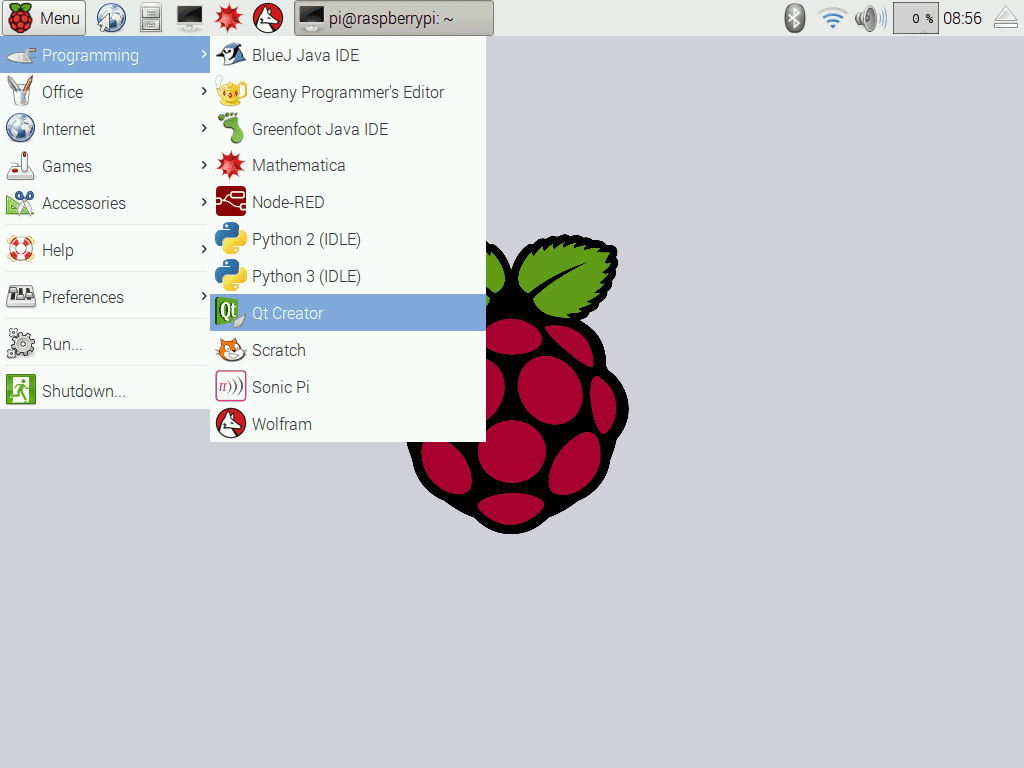Expand the Office submenu
Viewport: 1024px width, 768px height.
coord(104,92)
